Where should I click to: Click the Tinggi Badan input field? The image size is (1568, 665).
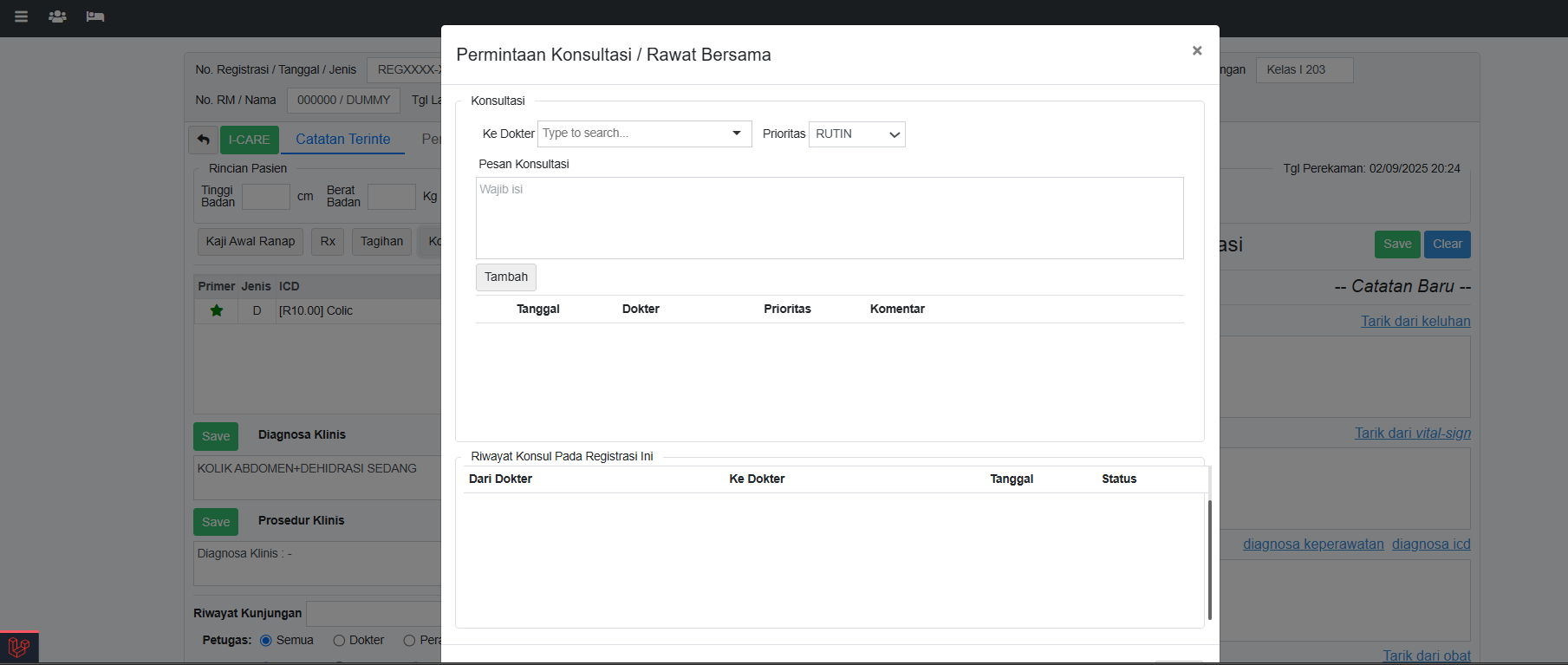click(266, 197)
